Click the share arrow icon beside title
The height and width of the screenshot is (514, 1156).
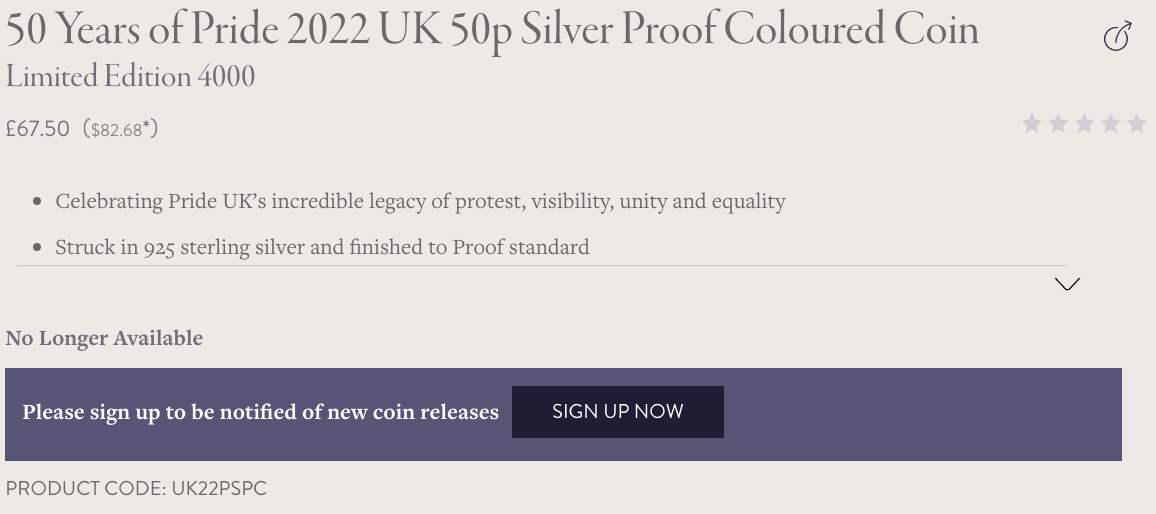pos(1117,36)
